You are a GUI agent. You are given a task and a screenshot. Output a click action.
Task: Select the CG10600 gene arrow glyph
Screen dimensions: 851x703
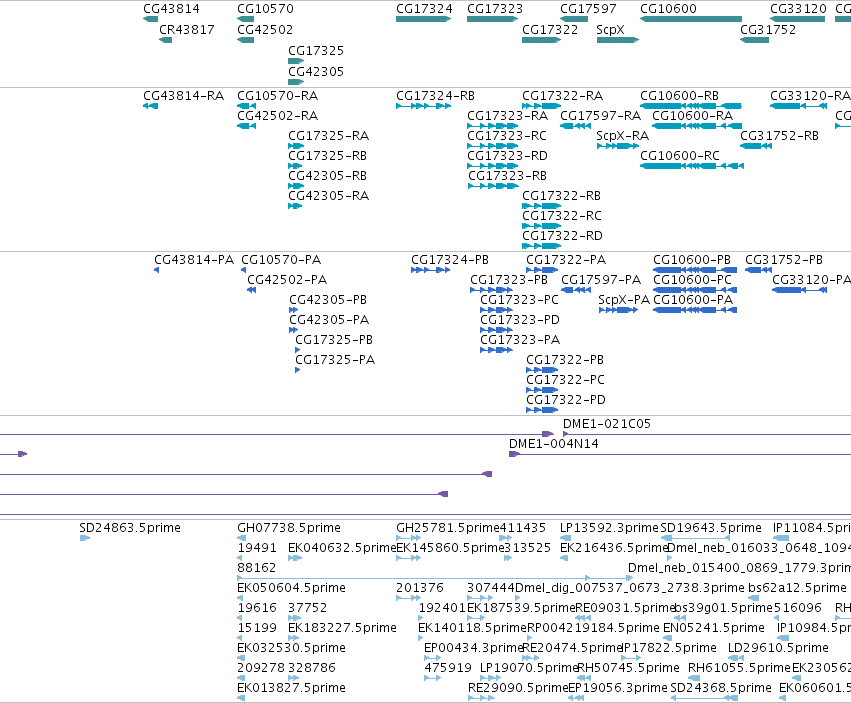pos(691,19)
